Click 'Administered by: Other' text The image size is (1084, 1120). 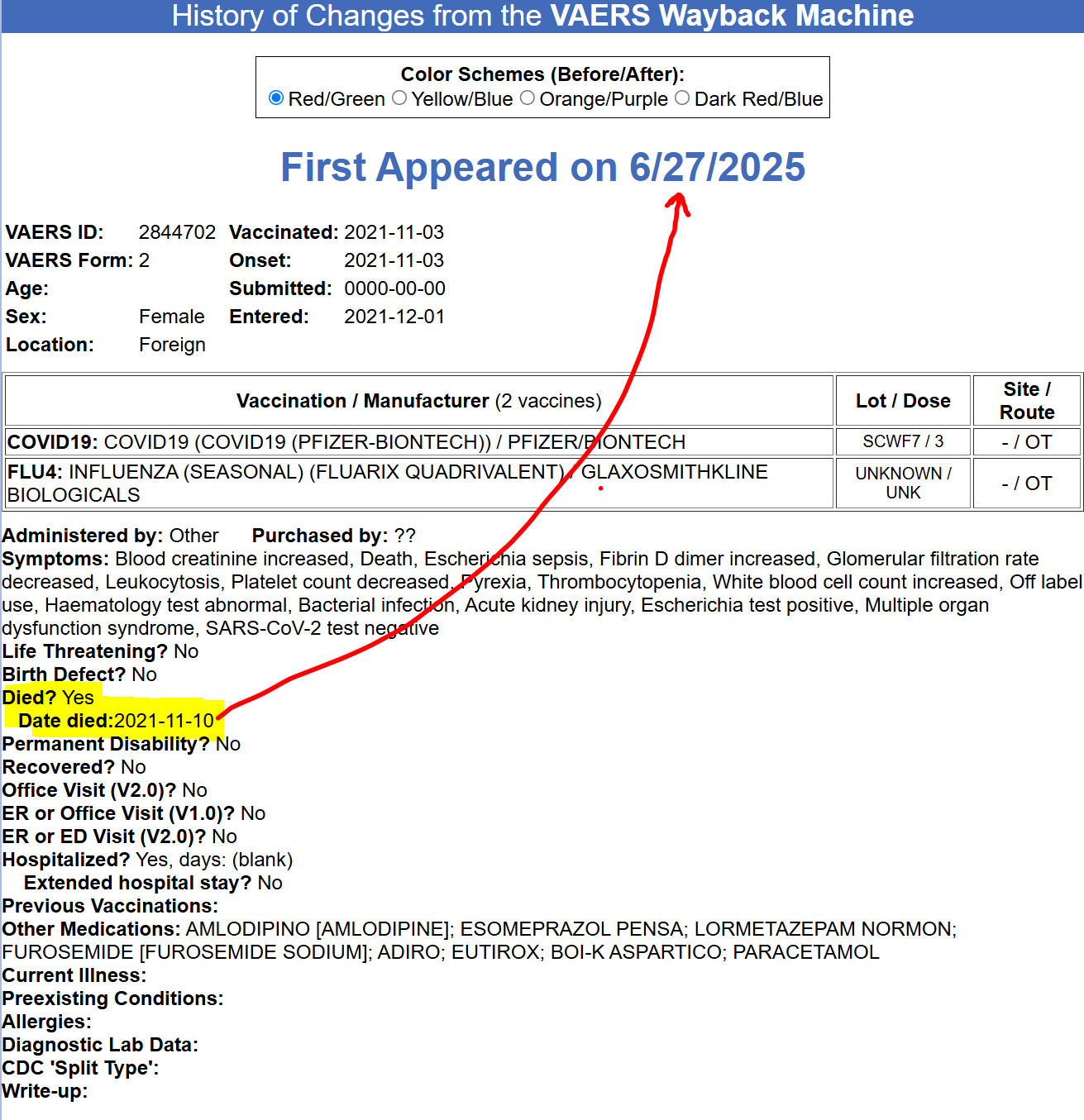pos(110,536)
